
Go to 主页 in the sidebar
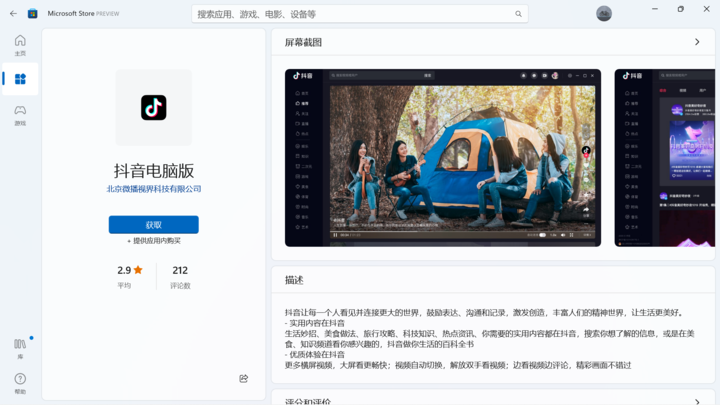tap(20, 45)
